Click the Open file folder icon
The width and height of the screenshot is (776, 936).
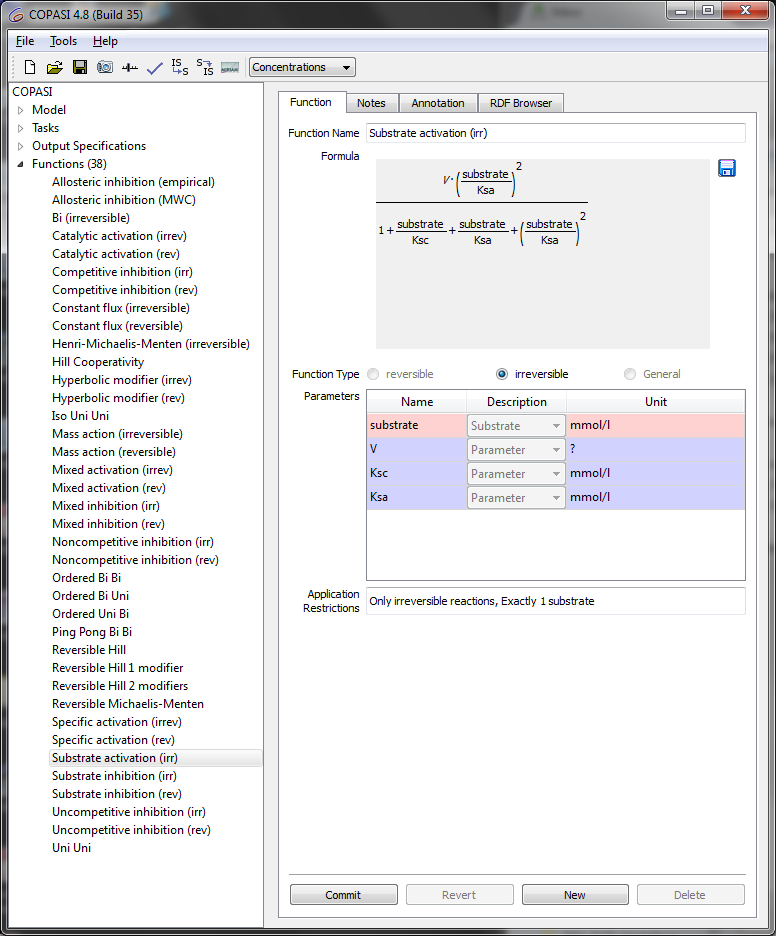55,68
